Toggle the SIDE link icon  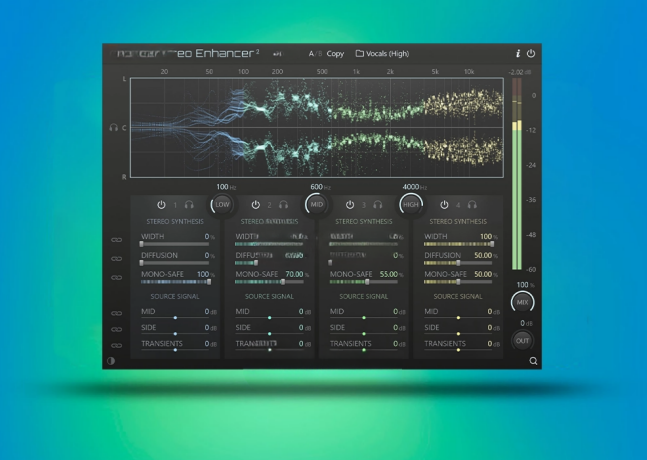pos(117,329)
